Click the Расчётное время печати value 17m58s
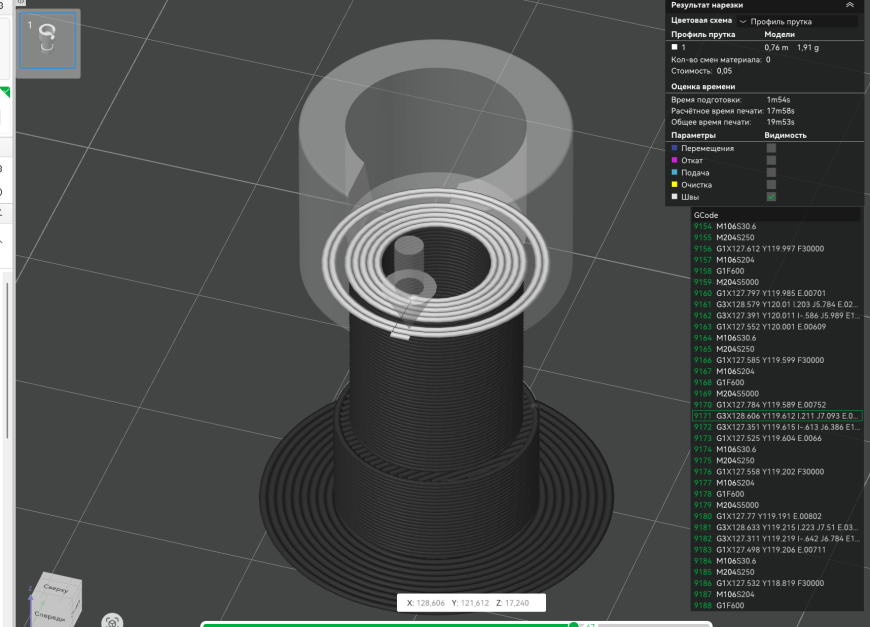 pos(781,111)
